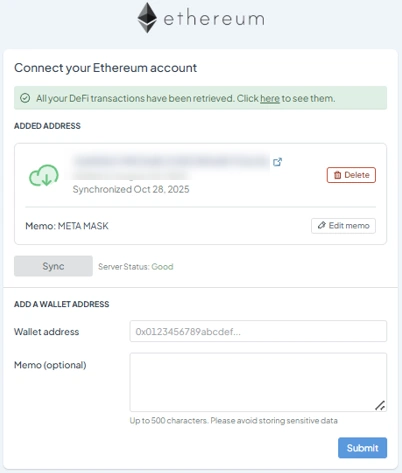Submit the new wallet address
Image resolution: width=402 pixels, height=473 pixels.
click(362, 448)
